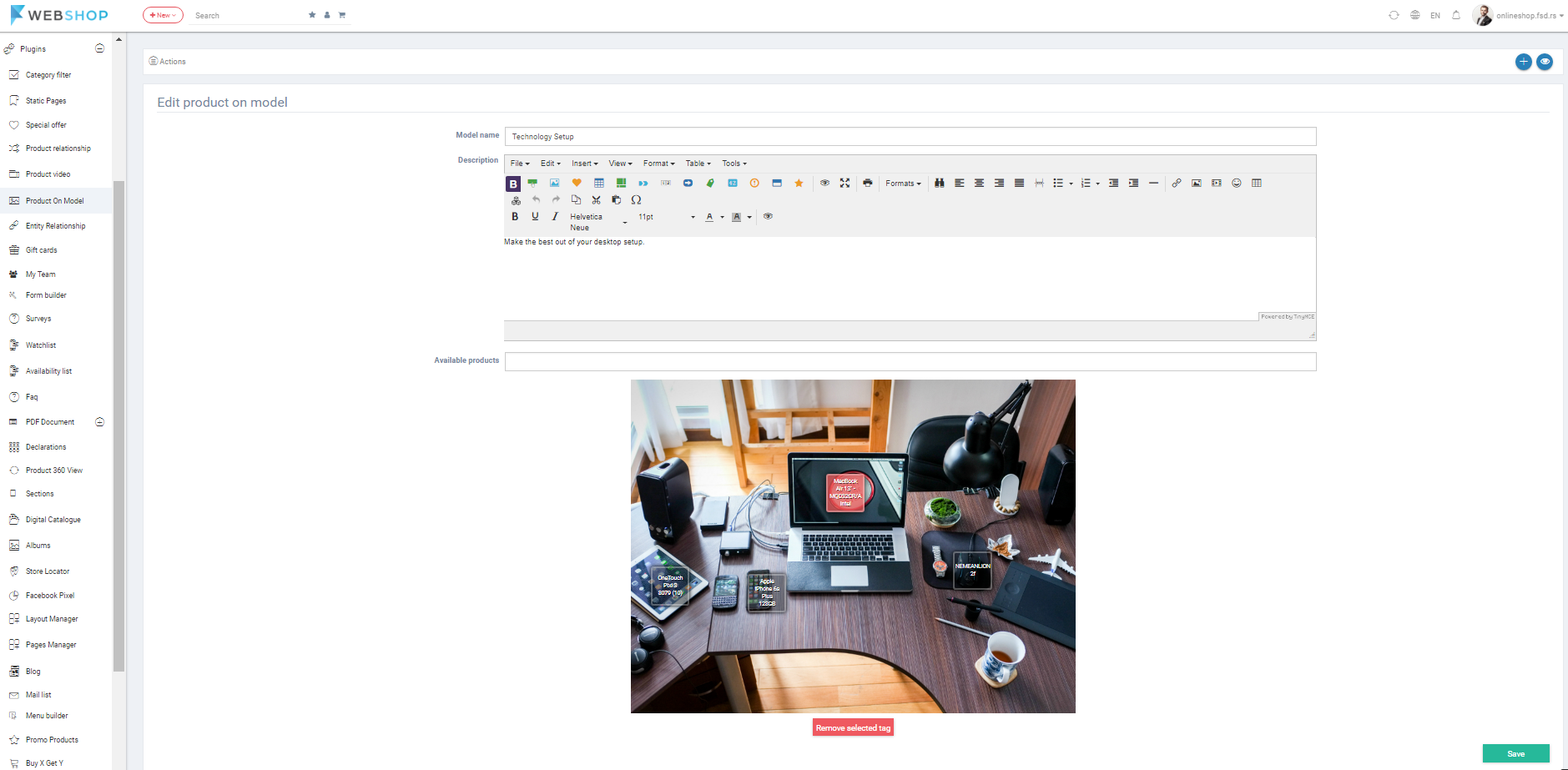The image size is (1568, 770).
Task: Collapse the PDF Document section
Action: (100, 422)
